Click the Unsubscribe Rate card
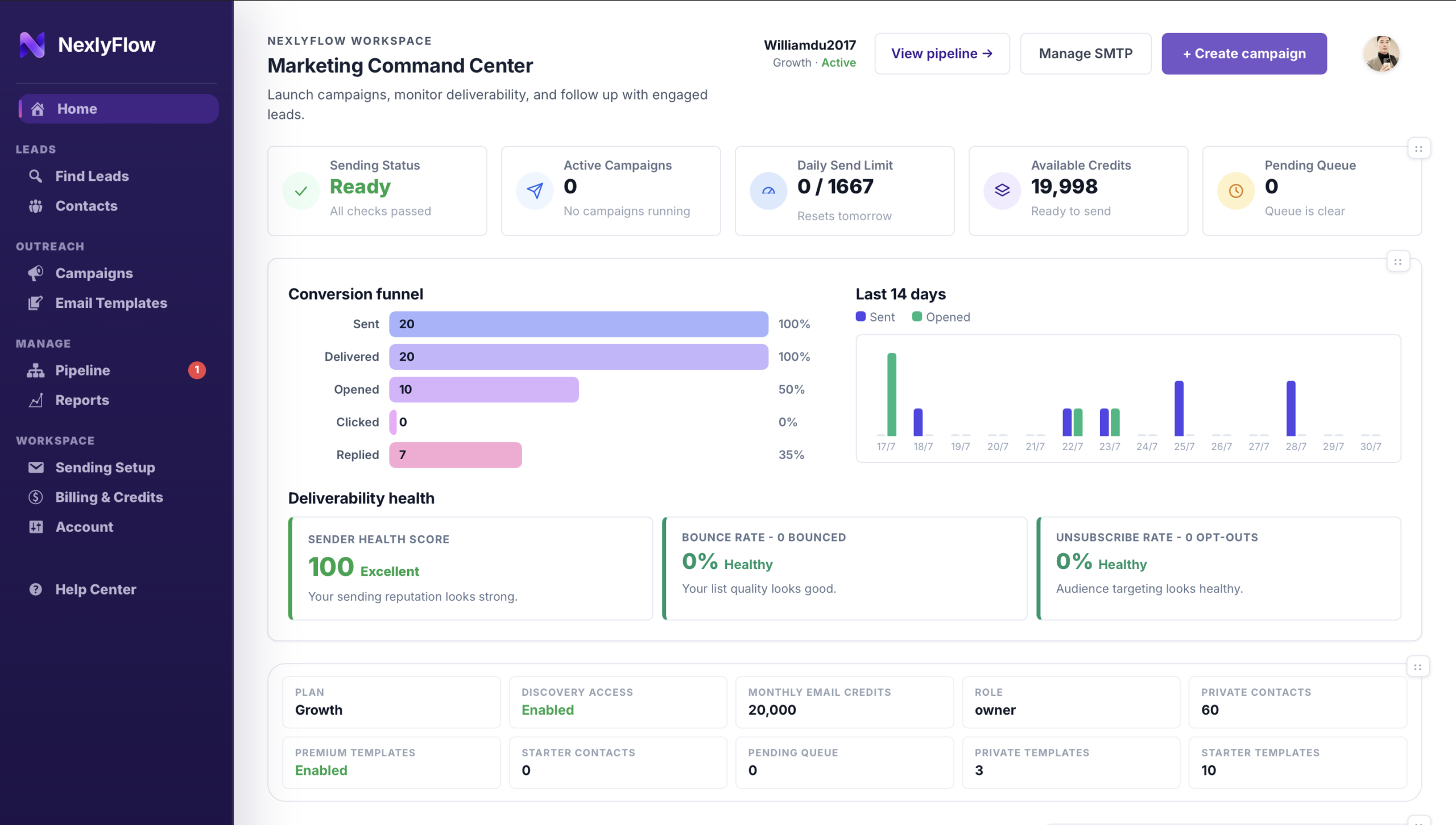This screenshot has height=825, width=1456. point(1219,568)
